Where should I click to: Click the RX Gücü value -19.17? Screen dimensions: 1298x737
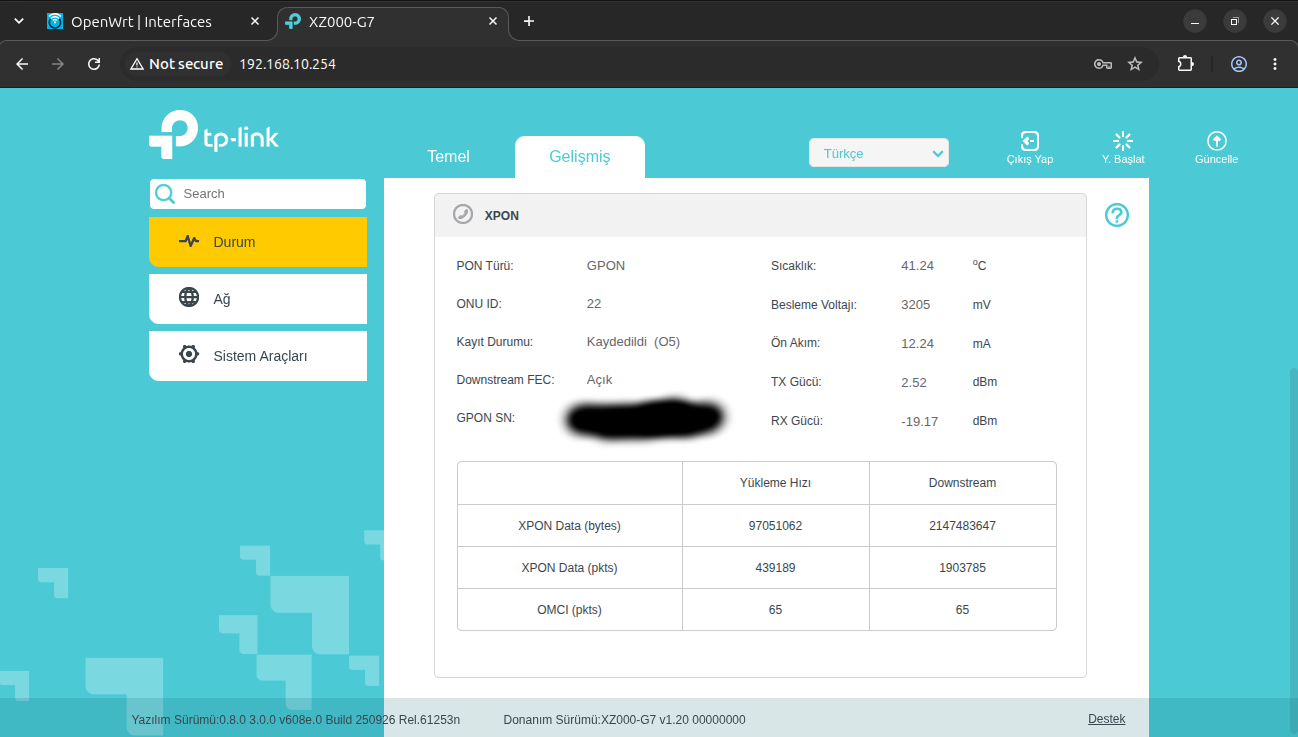point(919,422)
